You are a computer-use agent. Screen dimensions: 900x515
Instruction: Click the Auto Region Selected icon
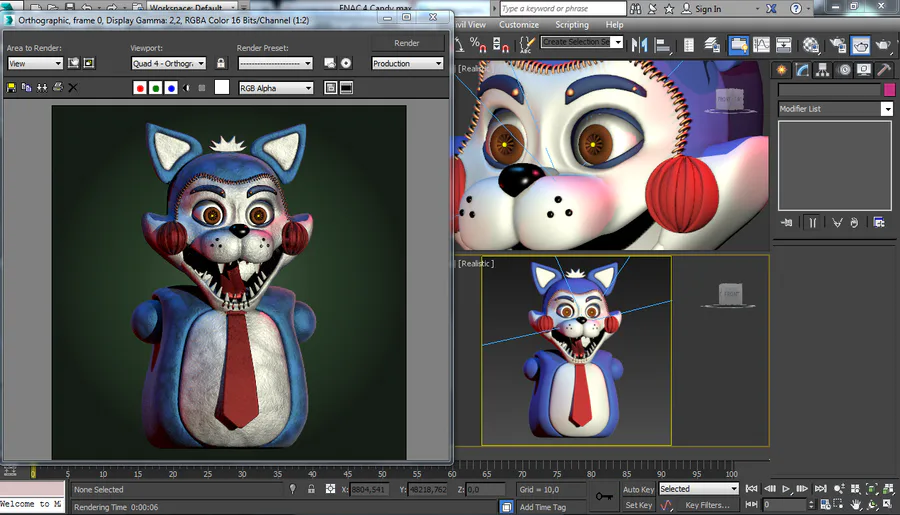(89, 63)
